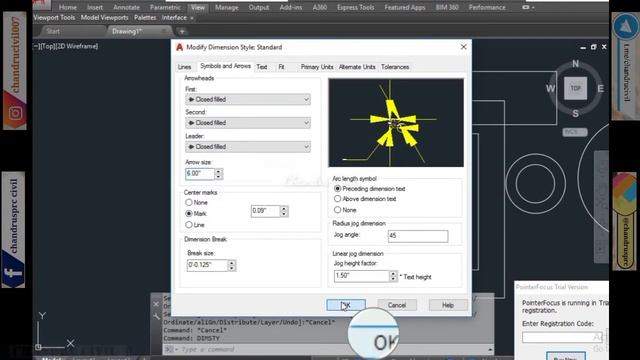Click the command line input field

(327, 349)
